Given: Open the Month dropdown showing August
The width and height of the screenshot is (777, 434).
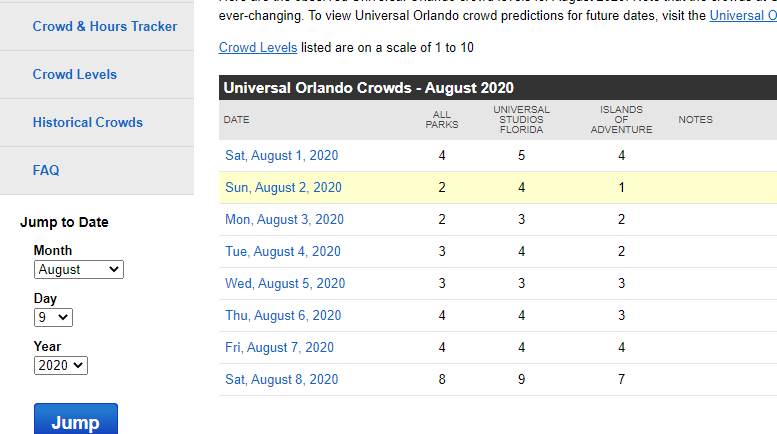Looking at the screenshot, I should pos(78,269).
